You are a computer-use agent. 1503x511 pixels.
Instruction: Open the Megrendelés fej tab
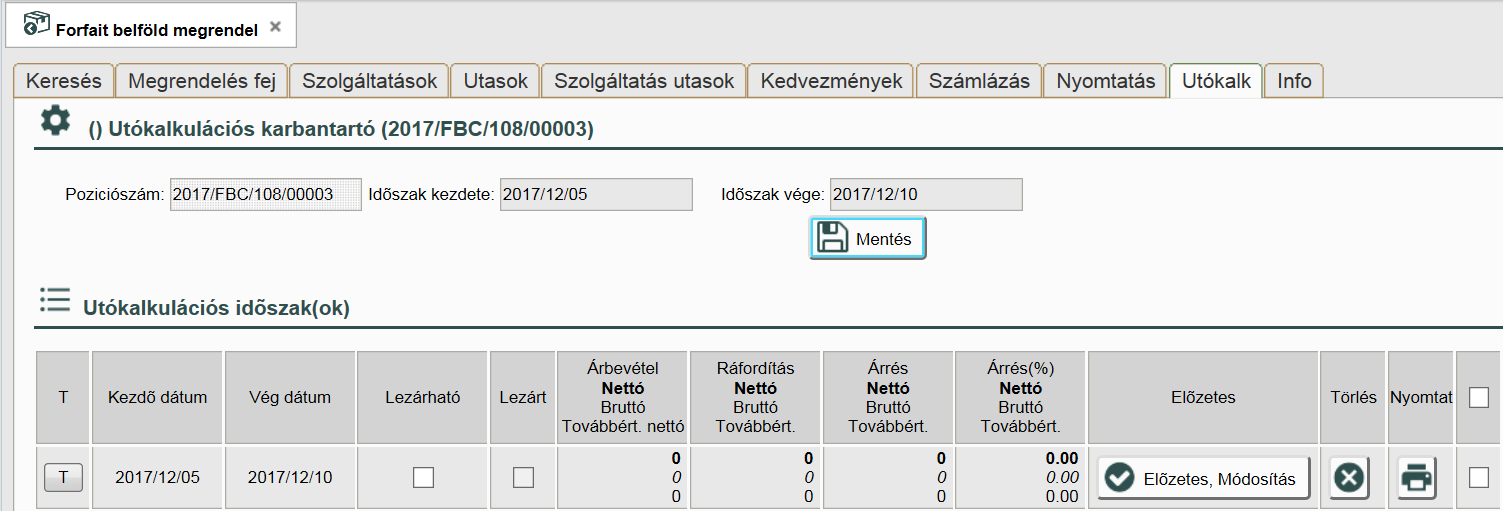click(x=202, y=81)
